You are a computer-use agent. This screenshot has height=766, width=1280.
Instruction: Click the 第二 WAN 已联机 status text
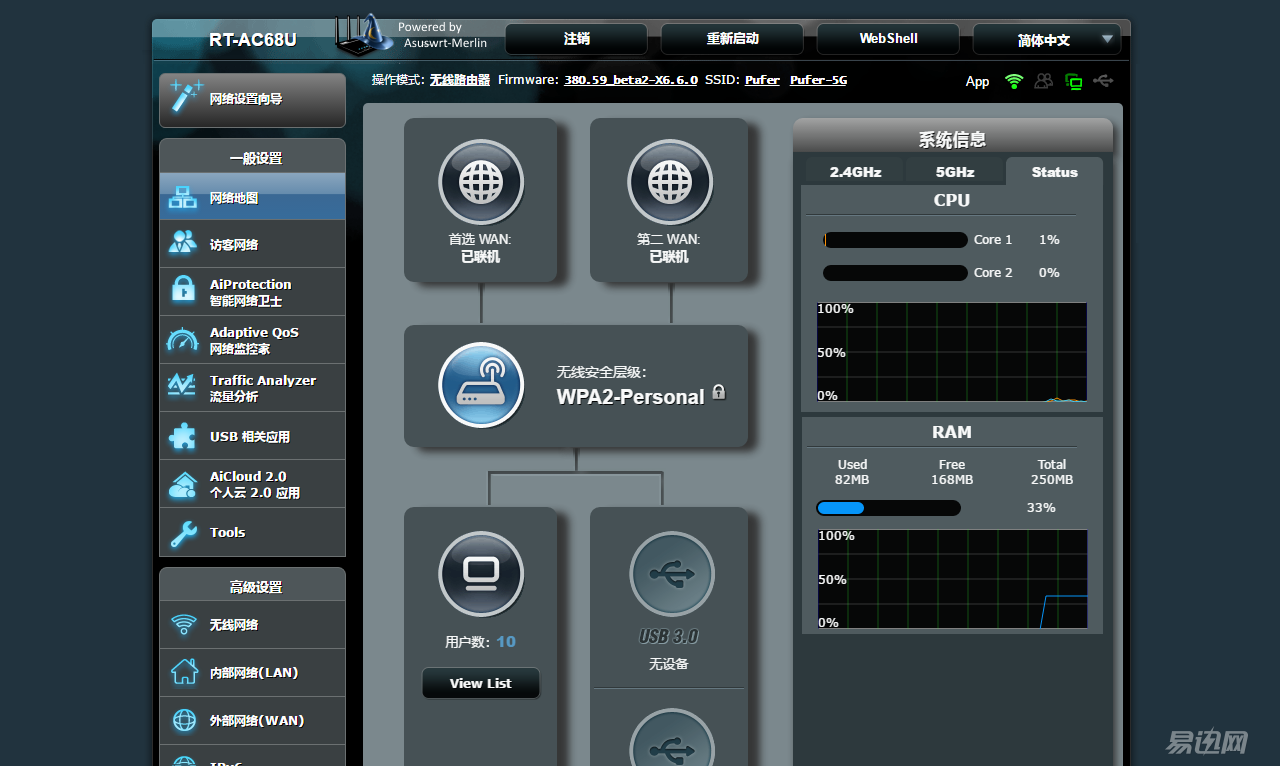(669, 257)
